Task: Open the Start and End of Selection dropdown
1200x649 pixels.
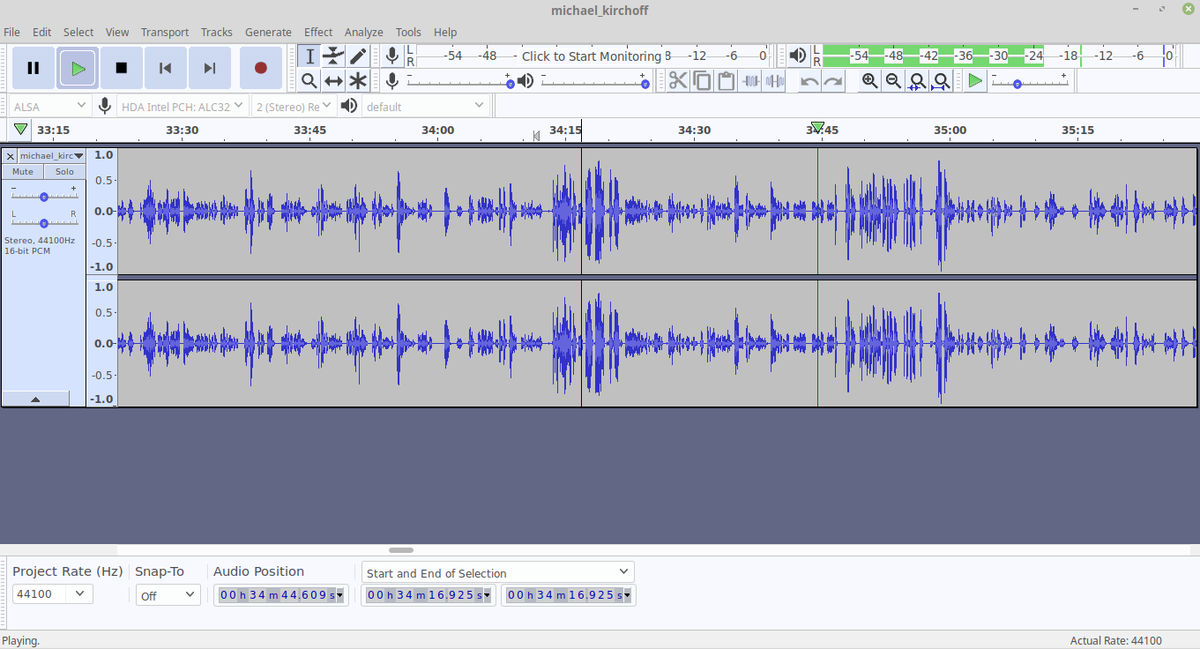Action: (x=497, y=571)
